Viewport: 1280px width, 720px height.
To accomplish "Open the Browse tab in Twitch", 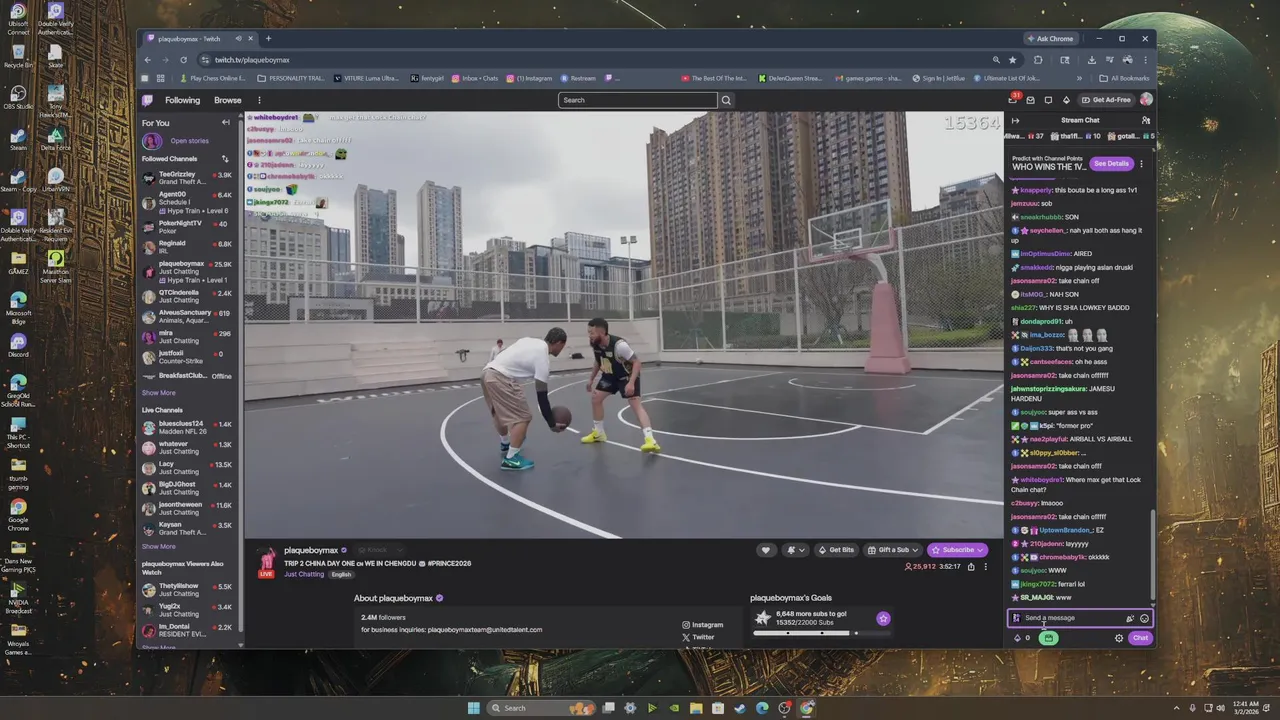I will 227,100.
